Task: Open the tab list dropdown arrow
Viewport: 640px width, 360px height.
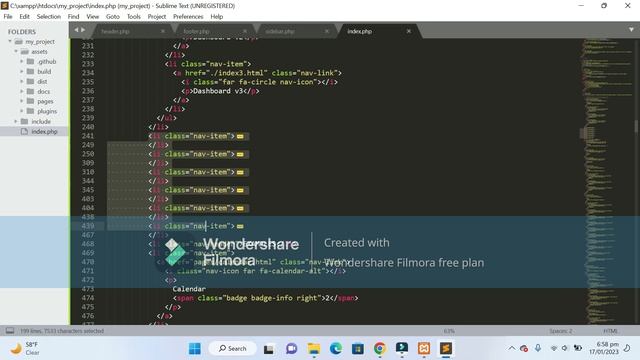Action: pyautogui.click(x=631, y=30)
